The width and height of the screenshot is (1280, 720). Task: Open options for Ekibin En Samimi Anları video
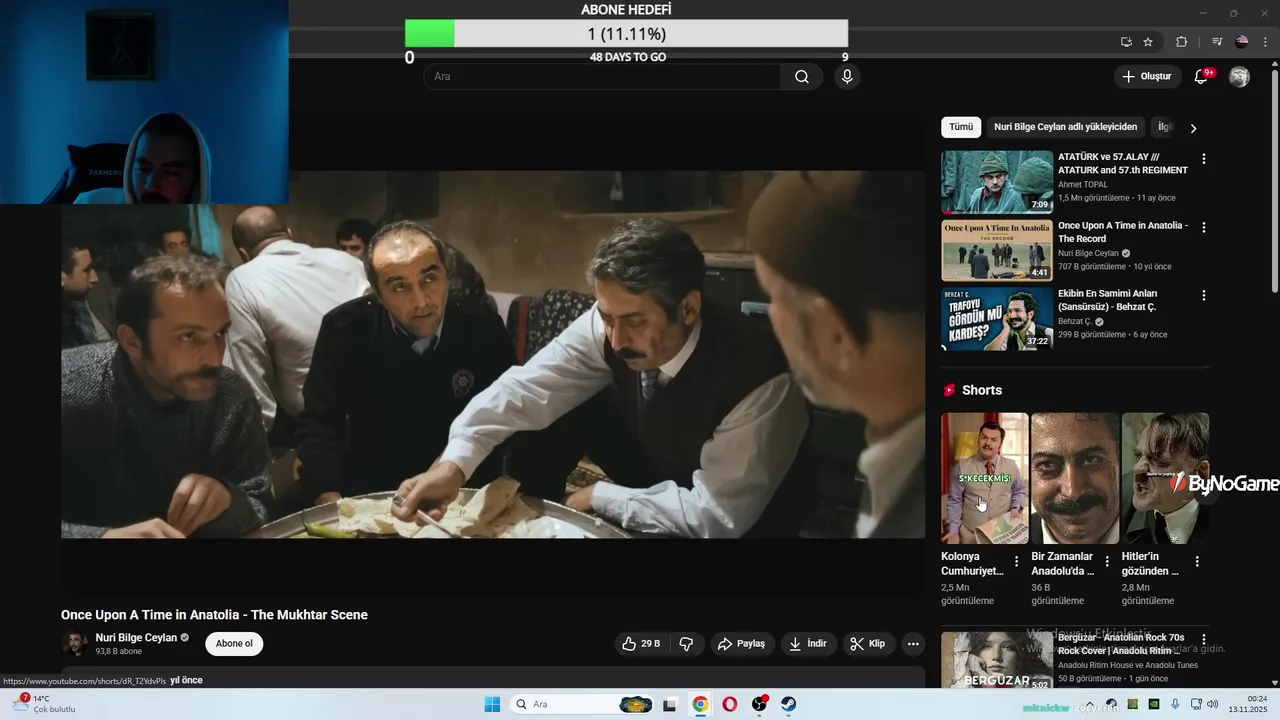[1204, 296]
